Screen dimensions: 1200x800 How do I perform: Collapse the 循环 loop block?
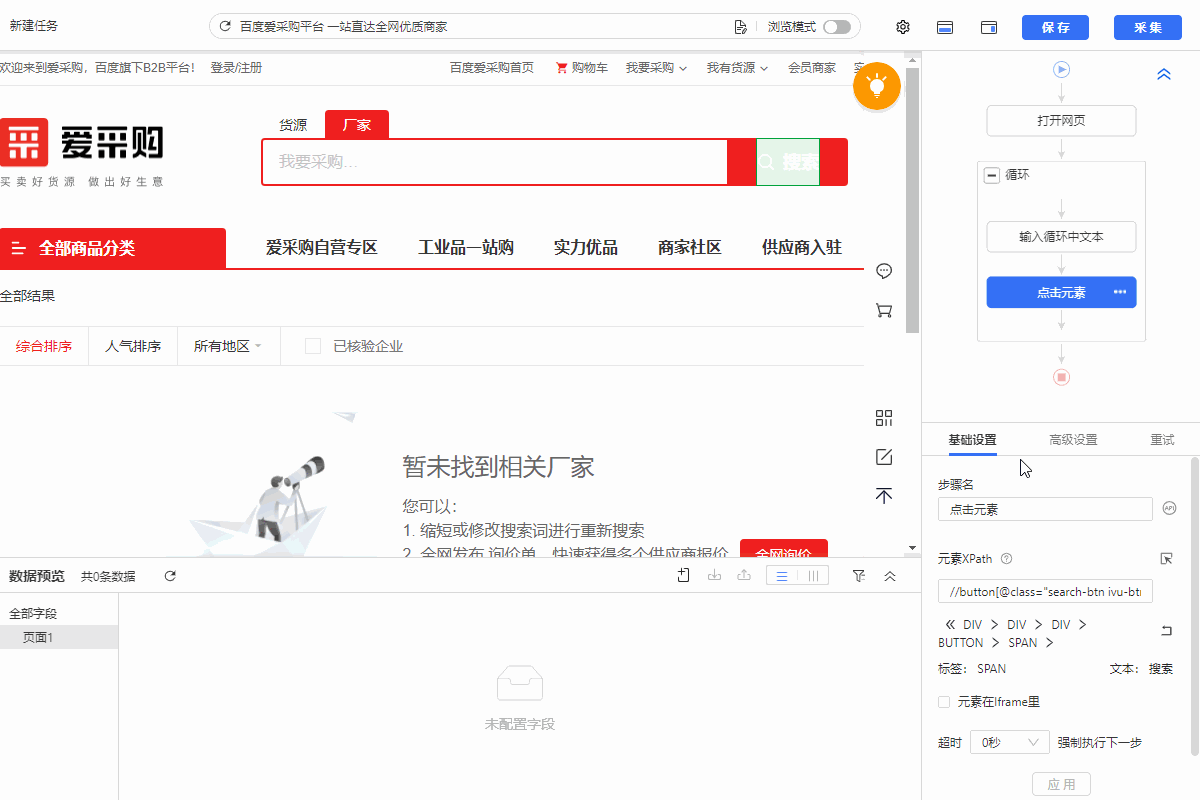[992, 175]
